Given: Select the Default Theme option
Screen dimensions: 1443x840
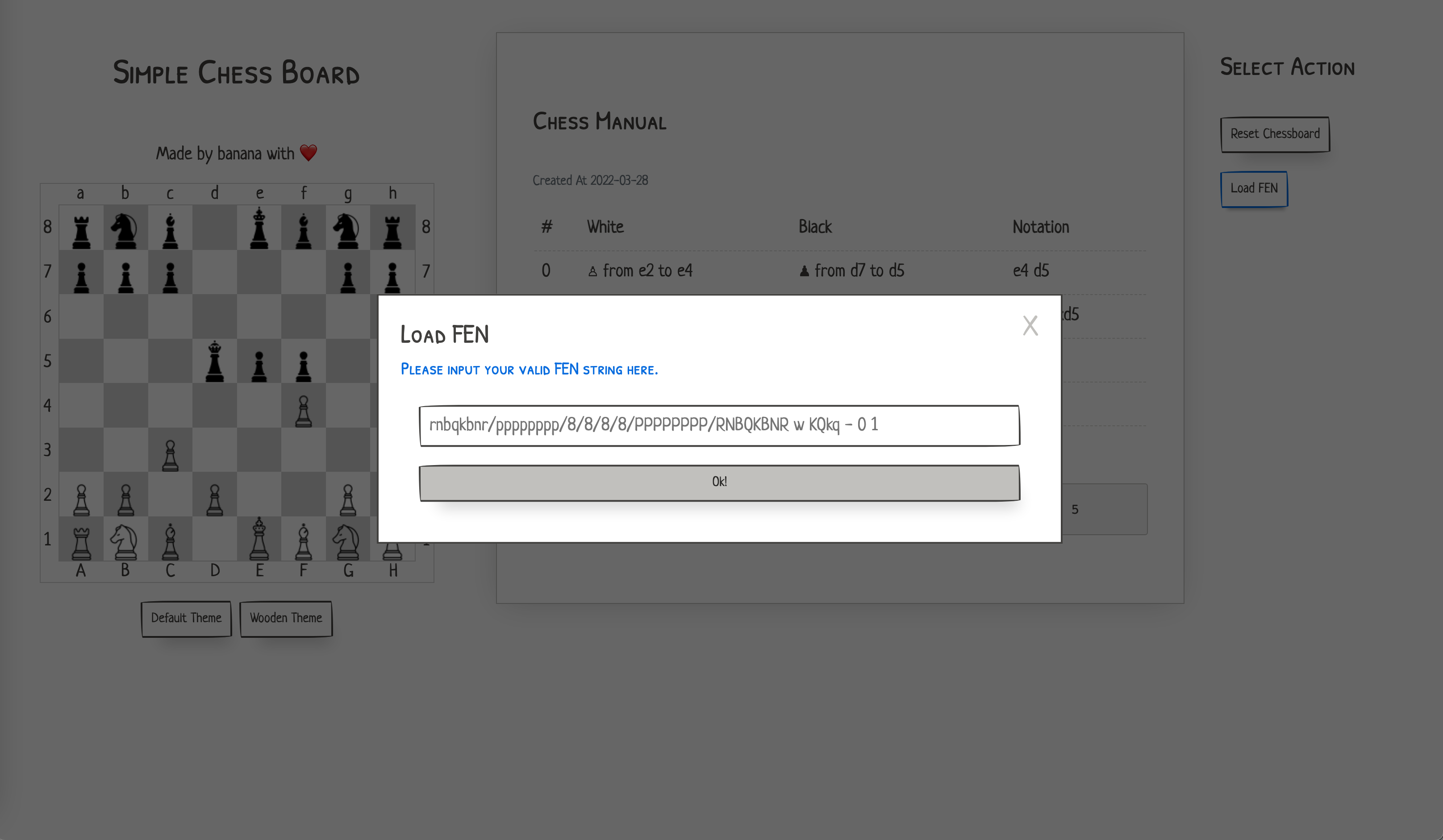Looking at the screenshot, I should (x=186, y=617).
